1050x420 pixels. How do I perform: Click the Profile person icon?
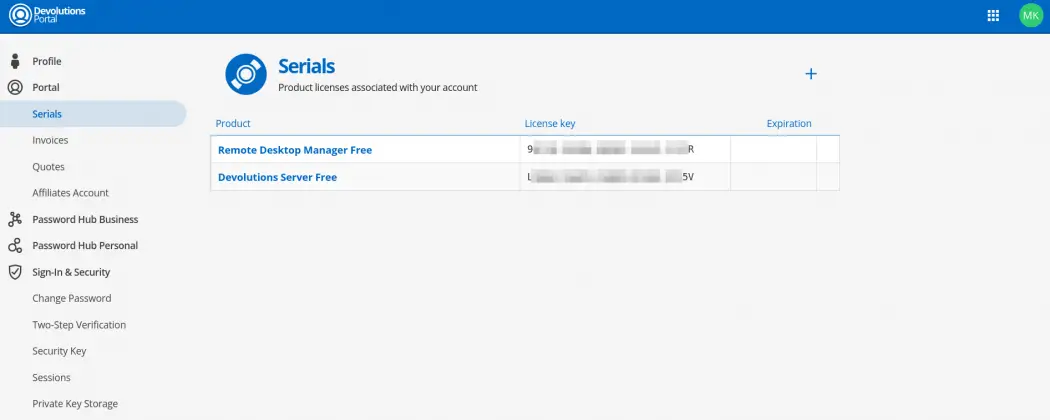pos(15,61)
